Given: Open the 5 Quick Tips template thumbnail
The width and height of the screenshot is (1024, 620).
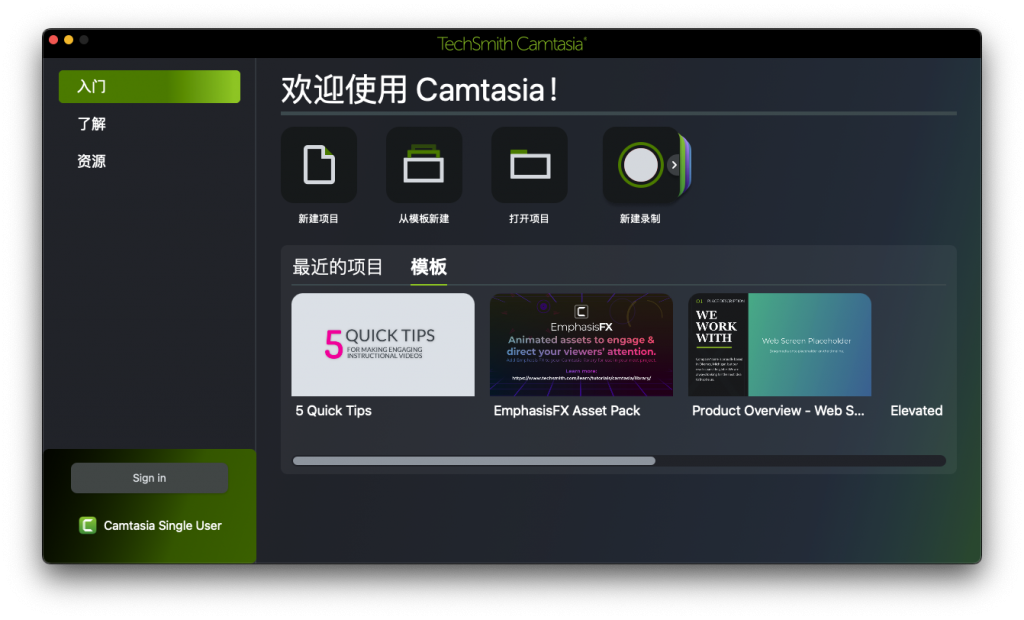Looking at the screenshot, I should point(383,344).
